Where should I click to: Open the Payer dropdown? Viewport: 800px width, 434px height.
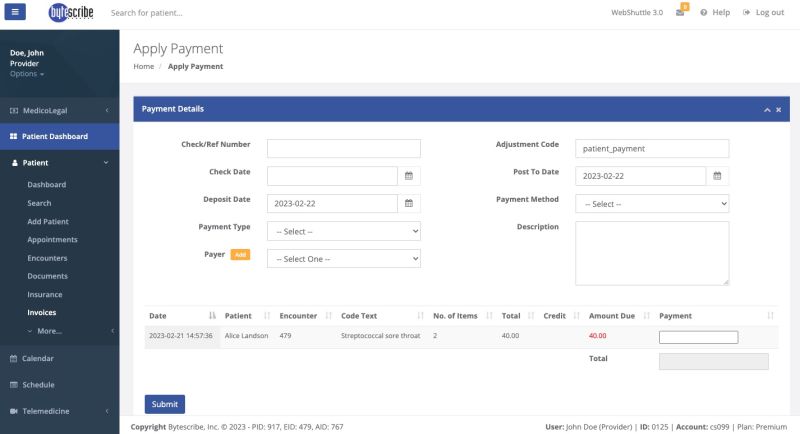click(x=343, y=259)
